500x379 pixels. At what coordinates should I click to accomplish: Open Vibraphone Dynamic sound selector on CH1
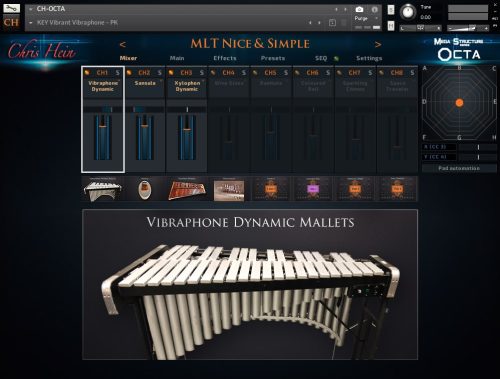[x=103, y=86]
